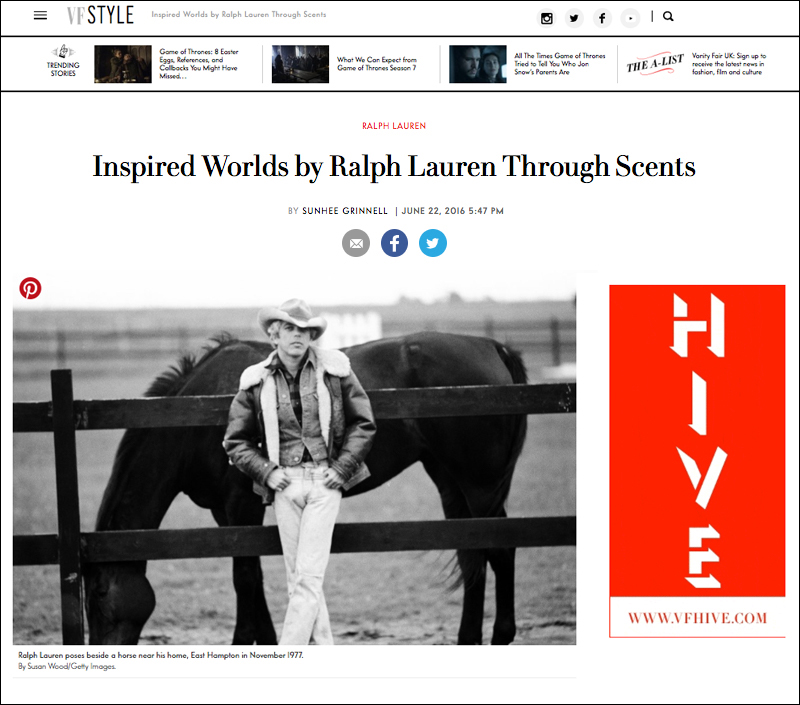
Task: Click the red HIVE advertisement banner
Action: 695,460
